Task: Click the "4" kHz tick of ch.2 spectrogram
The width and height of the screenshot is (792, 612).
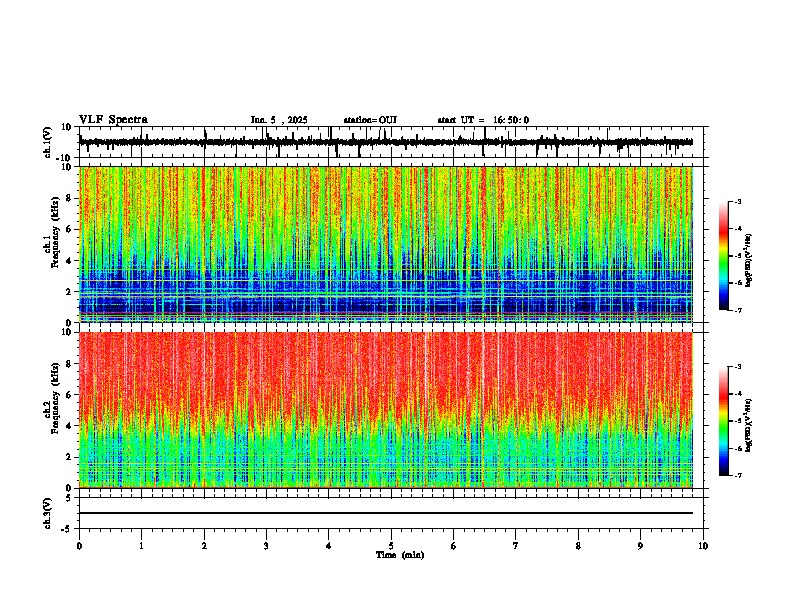Action: click(x=70, y=426)
